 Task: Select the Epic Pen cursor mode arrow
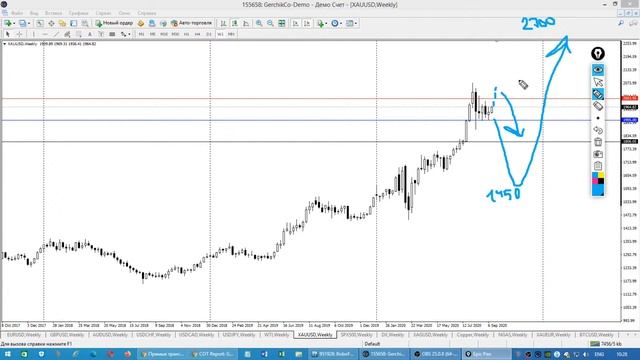[598, 82]
